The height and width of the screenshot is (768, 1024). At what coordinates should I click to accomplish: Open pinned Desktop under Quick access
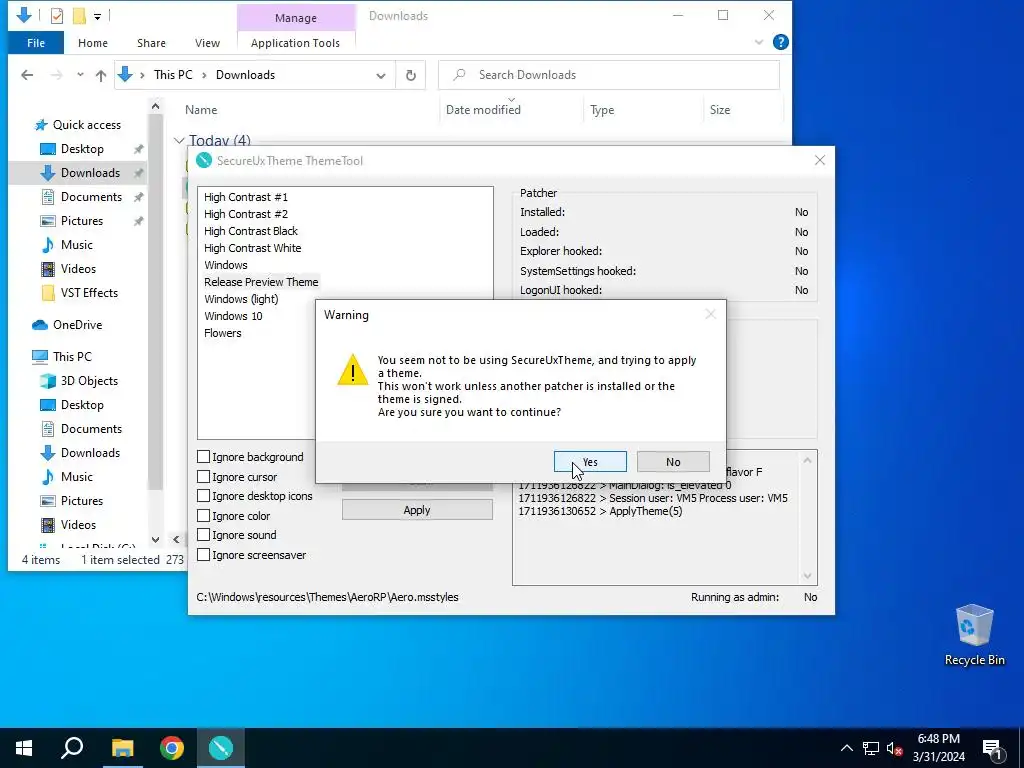pyautogui.click(x=82, y=149)
